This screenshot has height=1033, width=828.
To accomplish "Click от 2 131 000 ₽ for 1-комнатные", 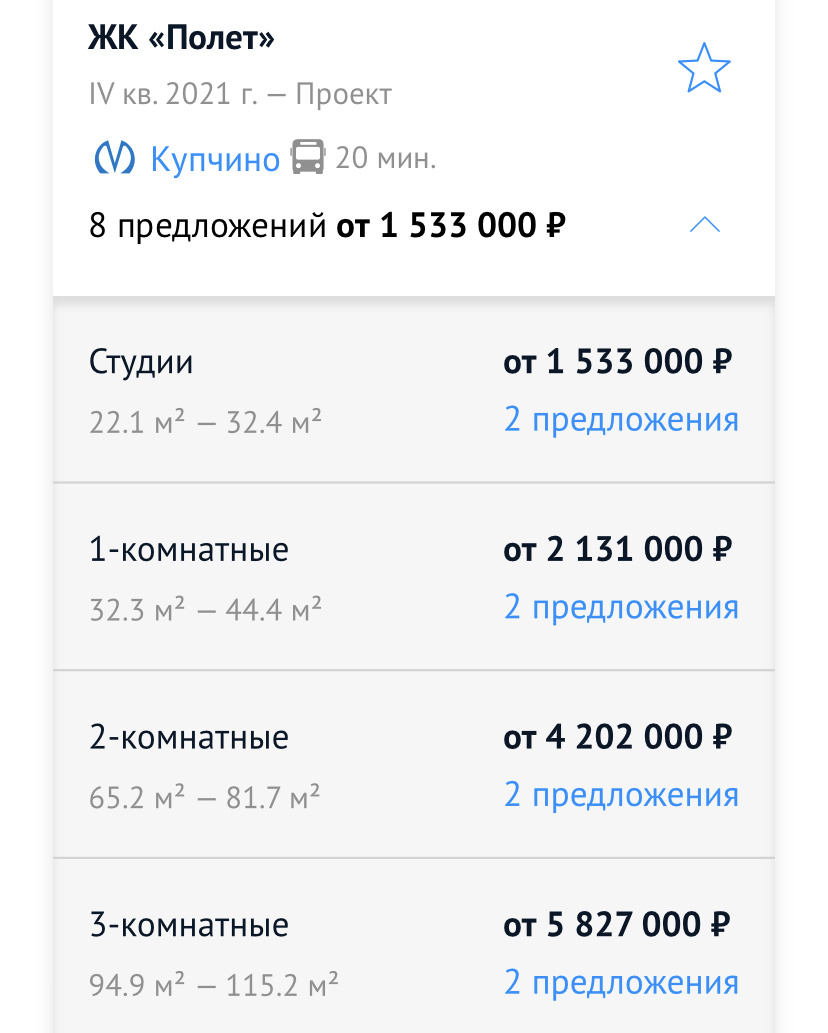I will pyautogui.click(x=617, y=549).
